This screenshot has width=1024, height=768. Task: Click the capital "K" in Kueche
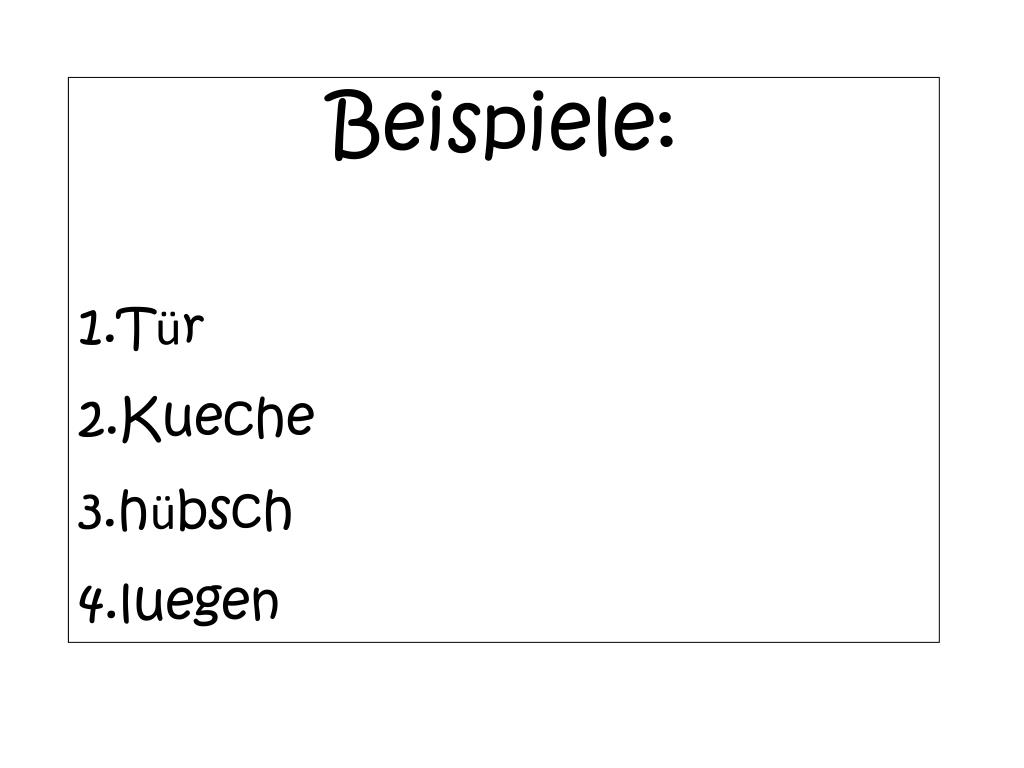coord(141,418)
